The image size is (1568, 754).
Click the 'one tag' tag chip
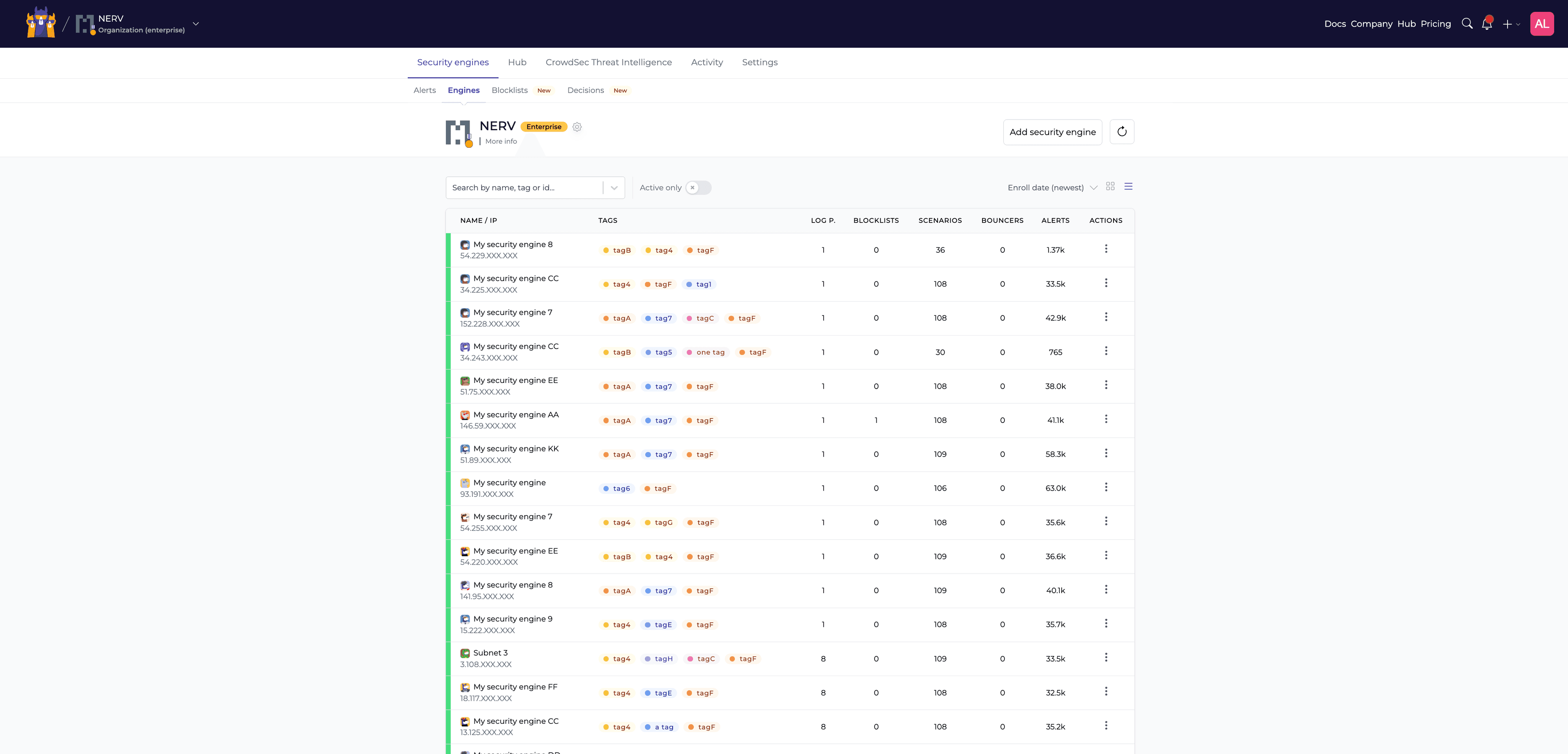pyautogui.click(x=706, y=352)
